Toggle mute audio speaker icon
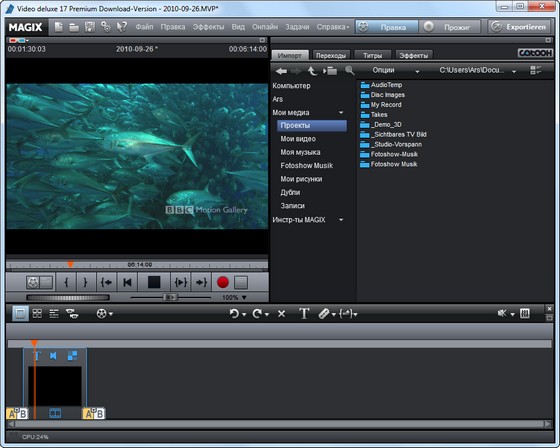 [502, 314]
